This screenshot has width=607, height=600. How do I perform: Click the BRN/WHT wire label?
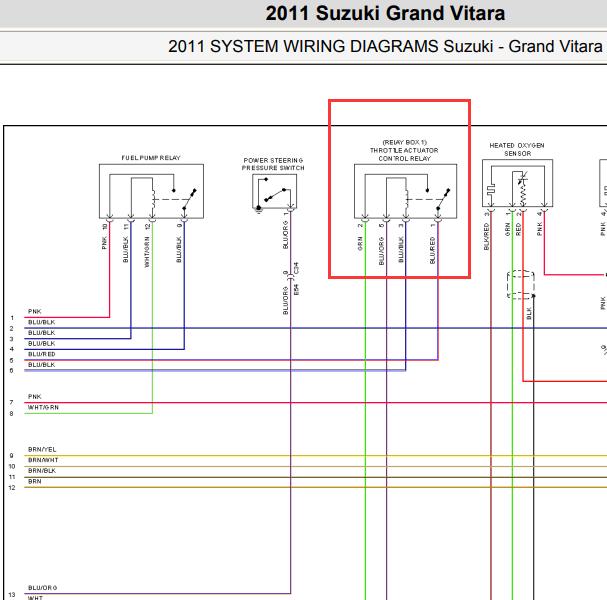click(x=43, y=460)
